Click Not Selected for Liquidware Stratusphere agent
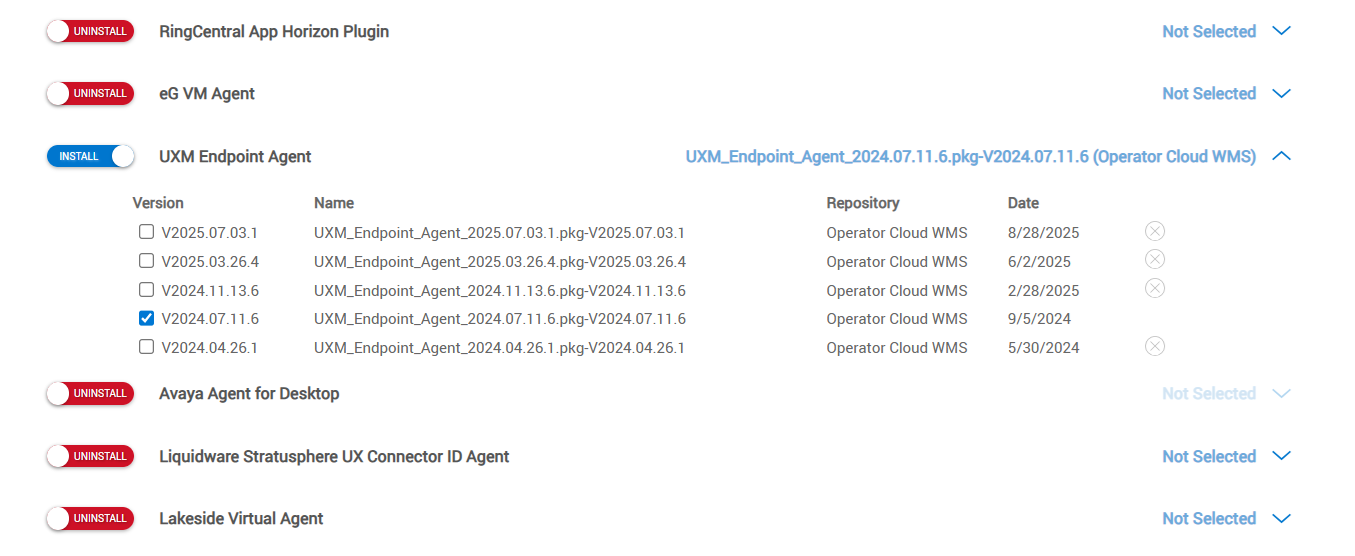 pos(1208,457)
